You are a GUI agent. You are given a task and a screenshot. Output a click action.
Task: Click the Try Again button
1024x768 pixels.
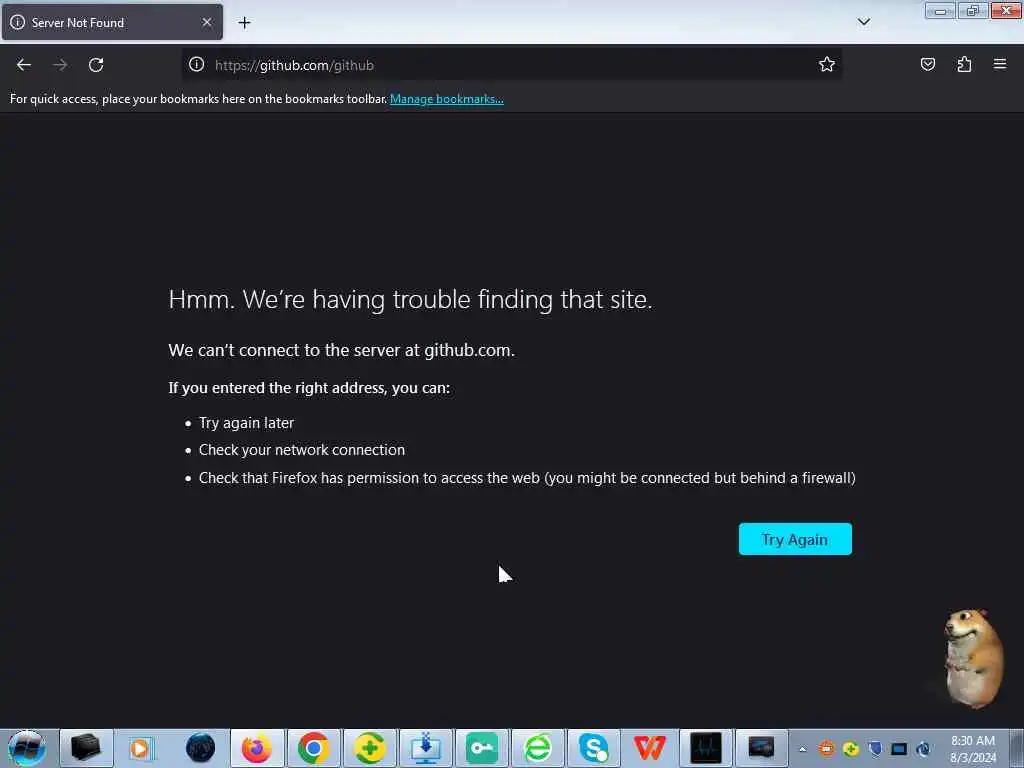(x=795, y=539)
